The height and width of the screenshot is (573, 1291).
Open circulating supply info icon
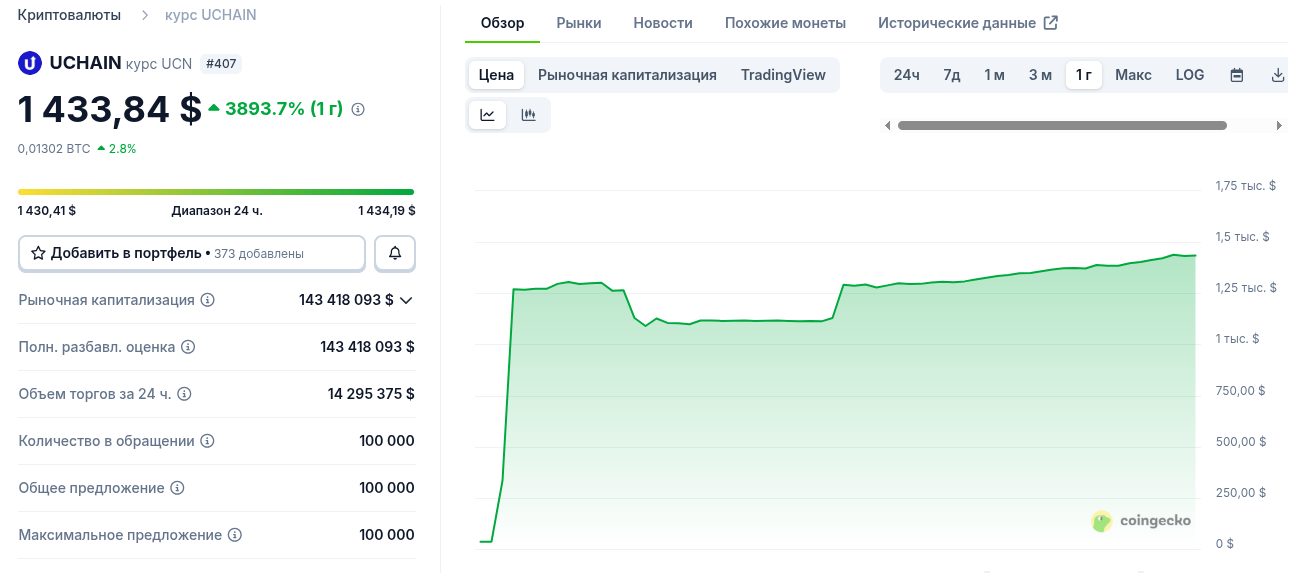(x=207, y=441)
